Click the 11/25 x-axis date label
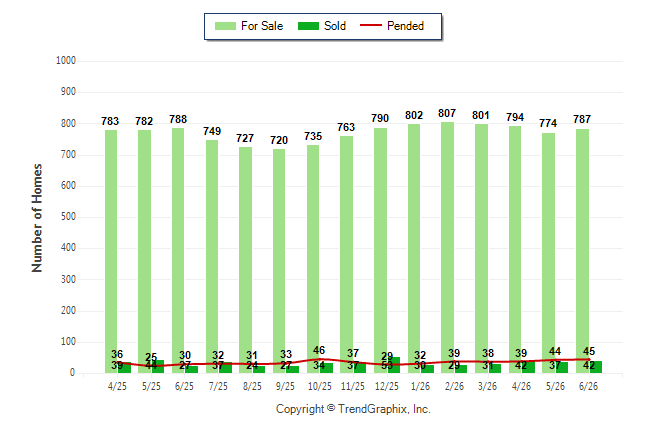 pos(353,386)
